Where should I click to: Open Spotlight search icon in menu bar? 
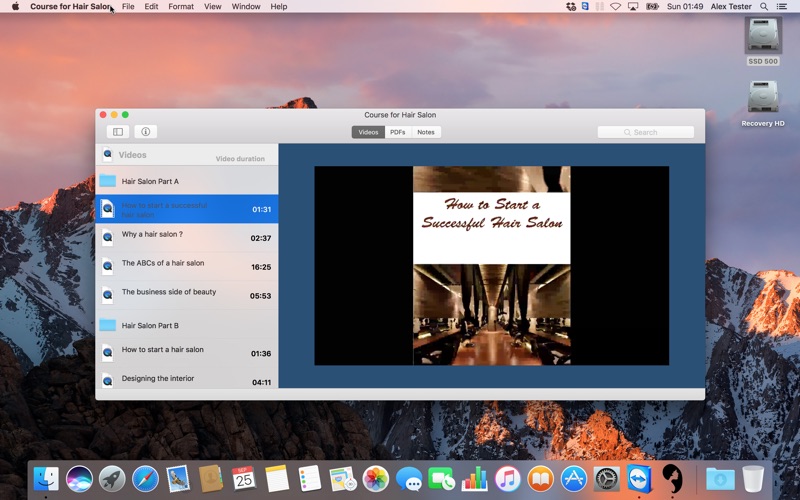[x=764, y=7]
